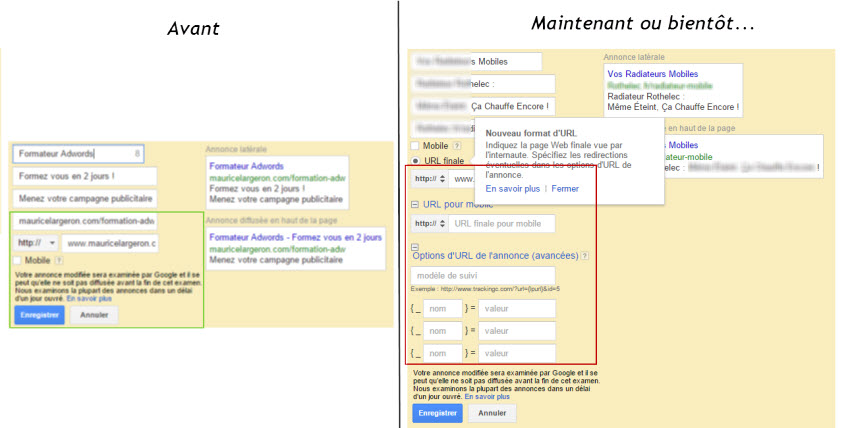Click the 'modèle de suivi' tracking template field
This screenshot has height=428, width=850.
[483, 275]
